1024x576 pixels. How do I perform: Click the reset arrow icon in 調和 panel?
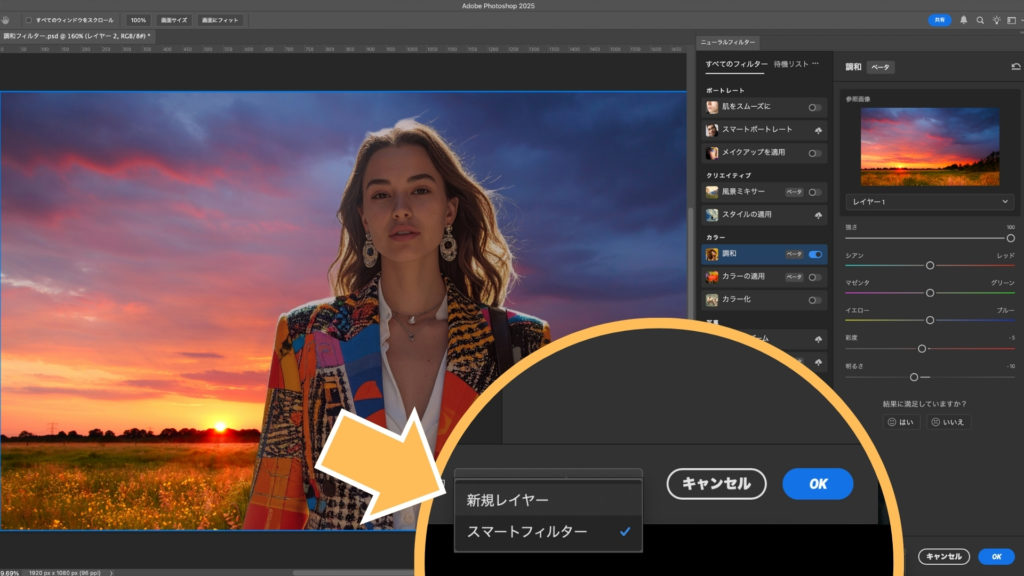(1016, 67)
